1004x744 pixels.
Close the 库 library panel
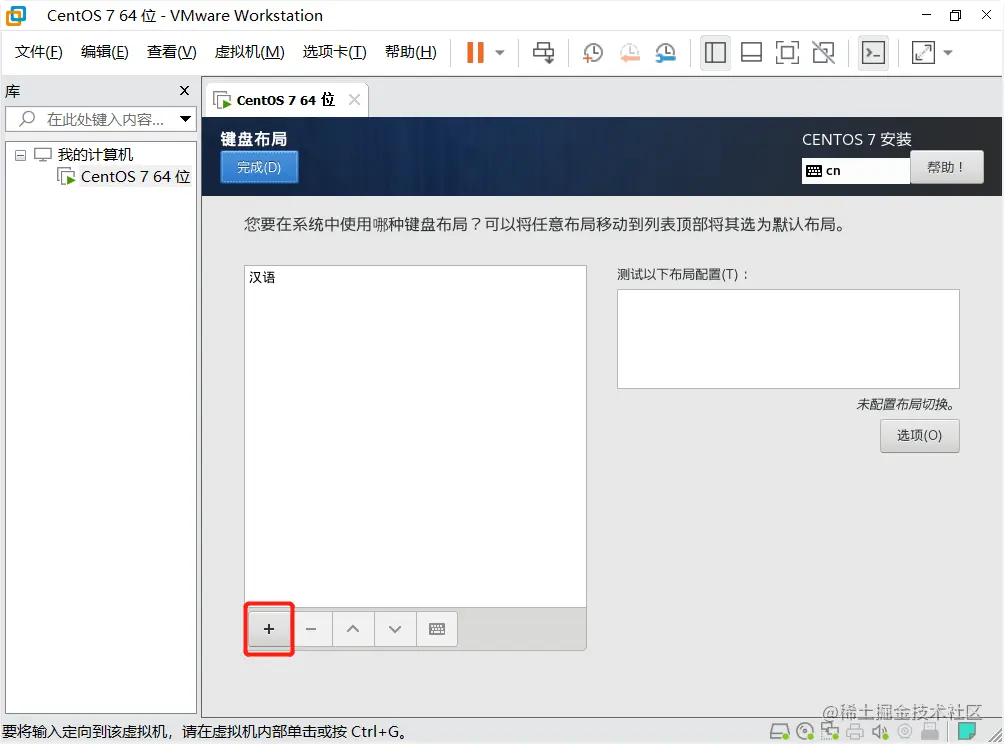184,91
